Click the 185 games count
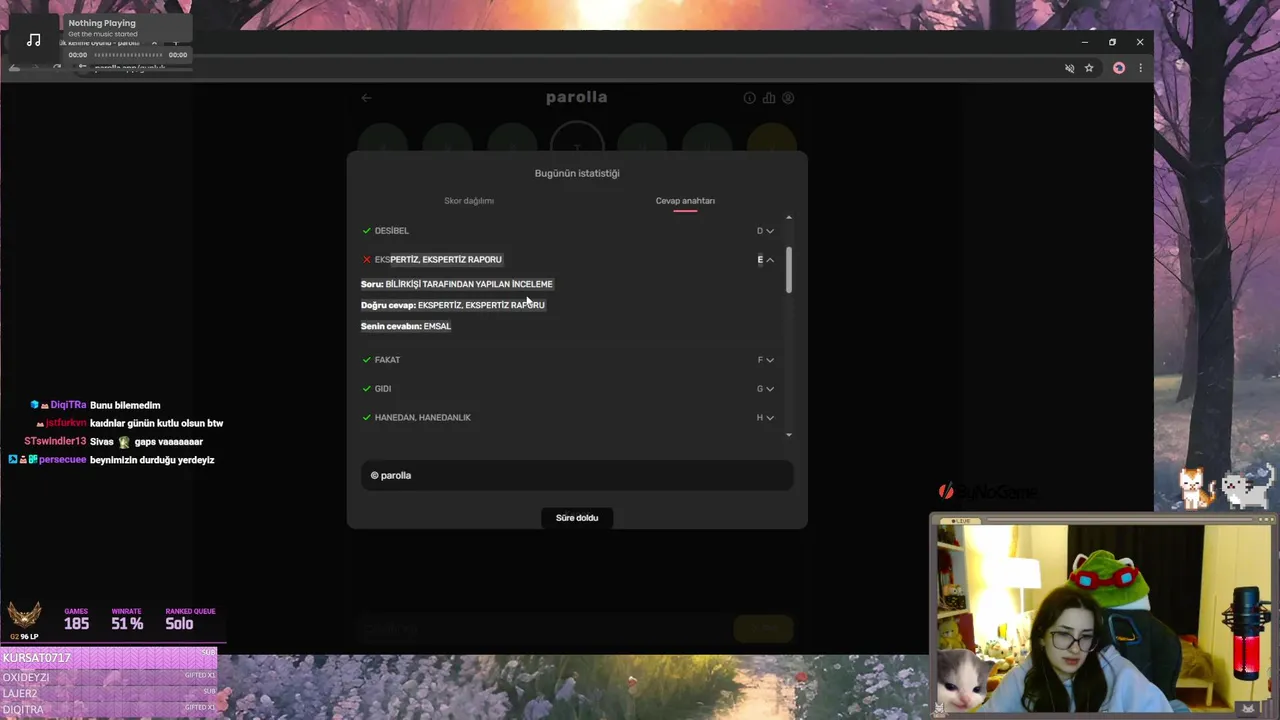Viewport: 1280px width, 720px height. (76, 624)
